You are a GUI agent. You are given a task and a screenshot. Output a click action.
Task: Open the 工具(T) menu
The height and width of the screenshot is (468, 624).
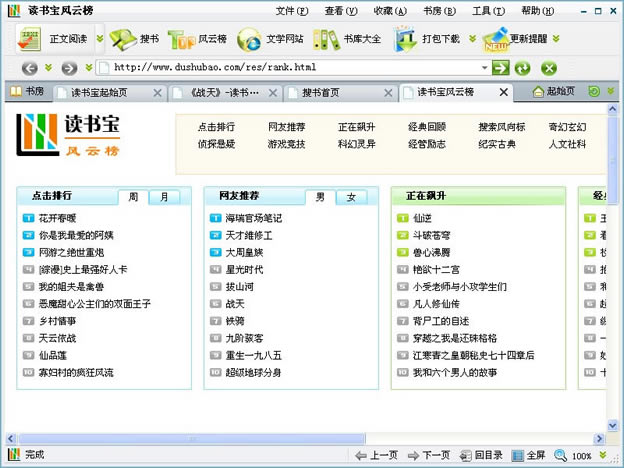click(489, 11)
